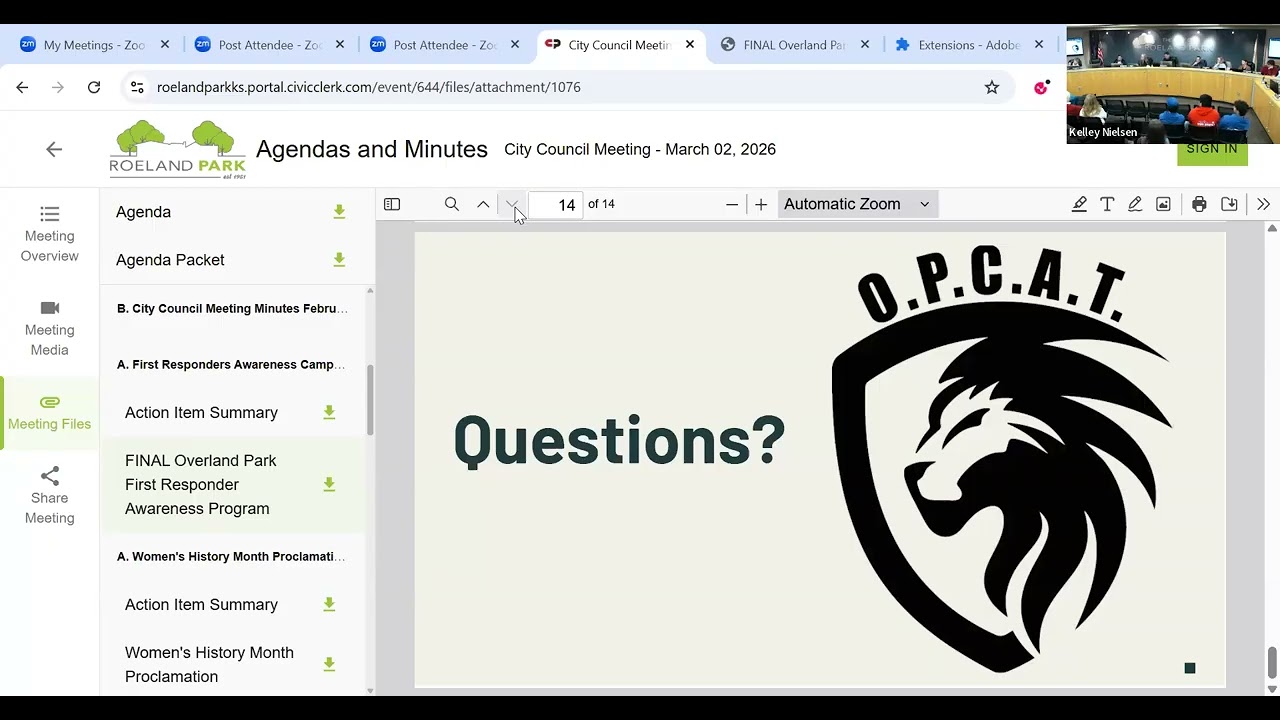This screenshot has height=720, width=1280.
Task: Open the Automatic Zoom dropdown
Action: 856,204
